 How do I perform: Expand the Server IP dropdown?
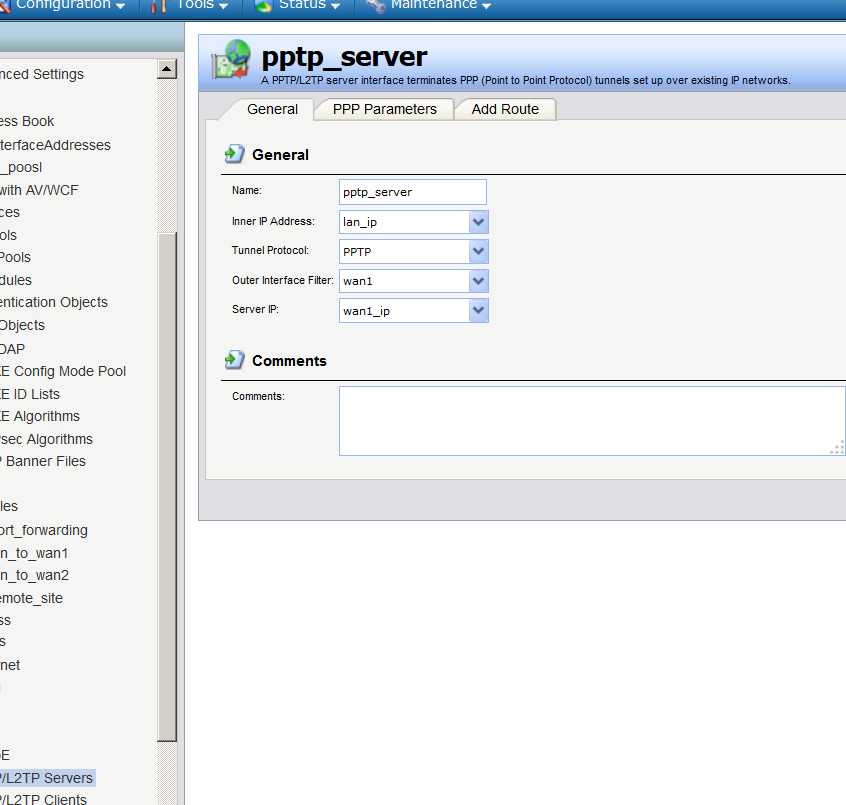click(x=478, y=311)
